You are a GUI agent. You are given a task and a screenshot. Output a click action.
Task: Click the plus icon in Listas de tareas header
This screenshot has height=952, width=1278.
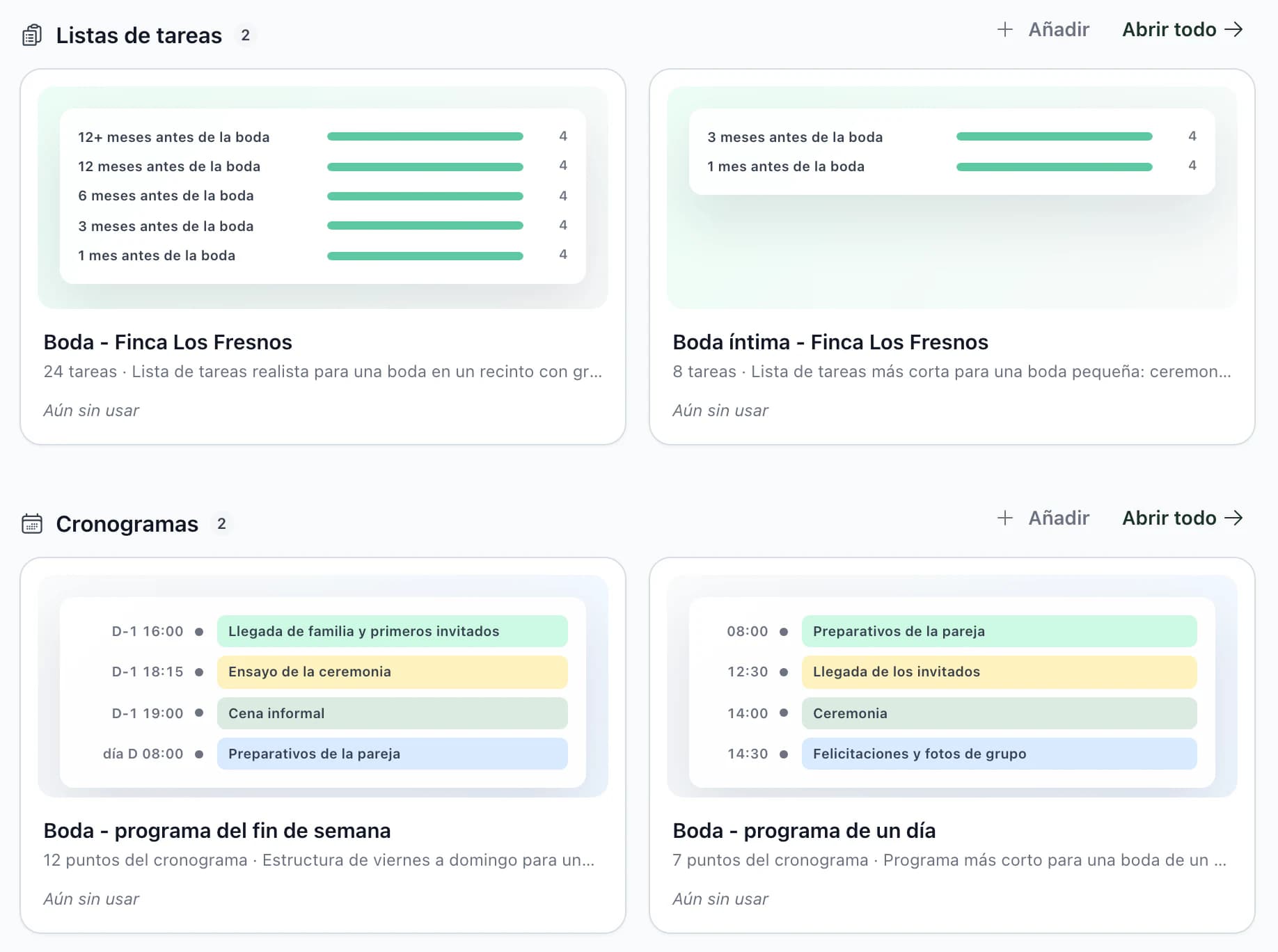point(1004,29)
